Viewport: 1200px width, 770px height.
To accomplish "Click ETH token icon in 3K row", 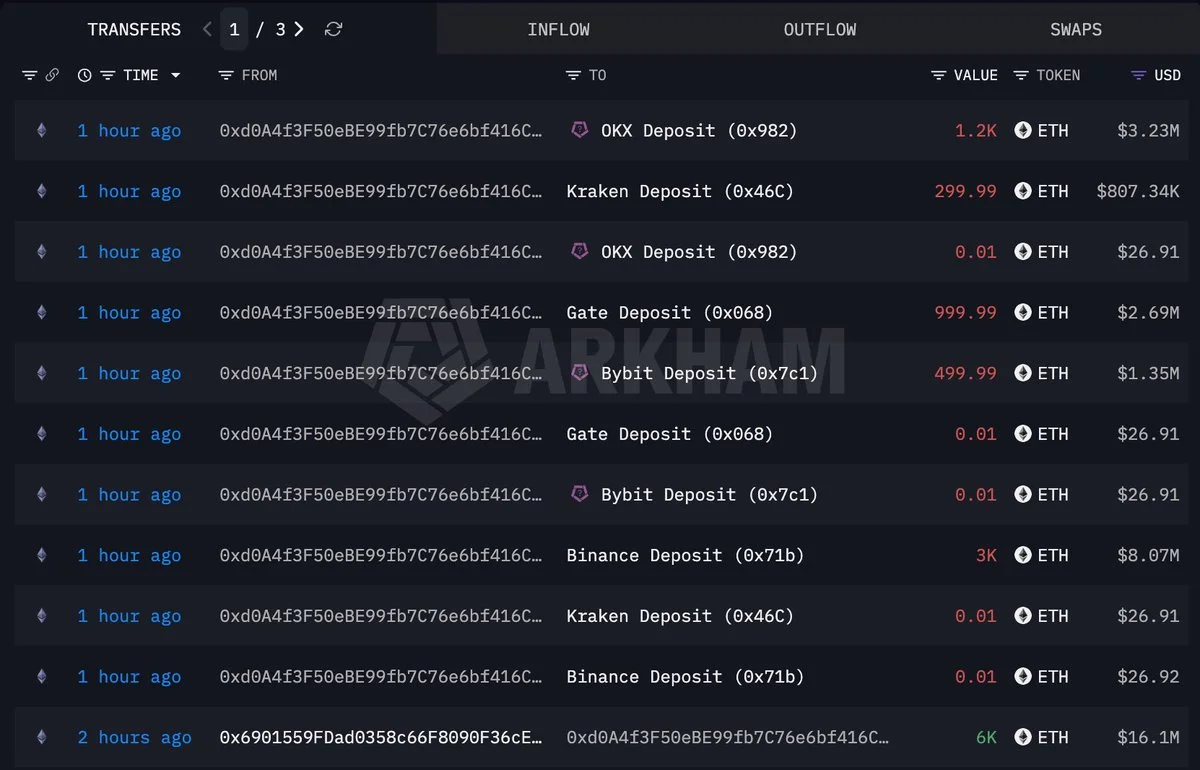I will [1022, 555].
